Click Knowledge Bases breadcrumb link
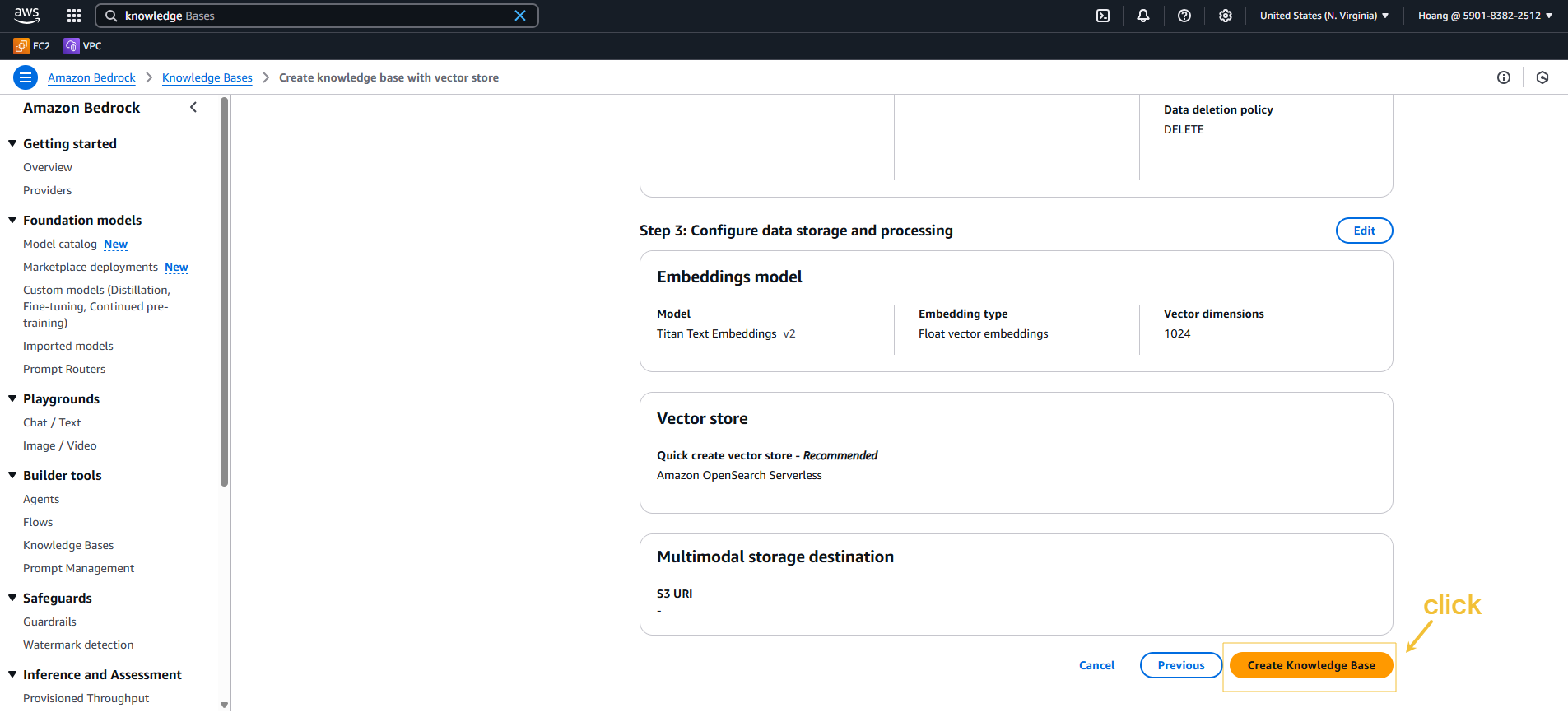This screenshot has width=1568, height=722. (x=207, y=77)
